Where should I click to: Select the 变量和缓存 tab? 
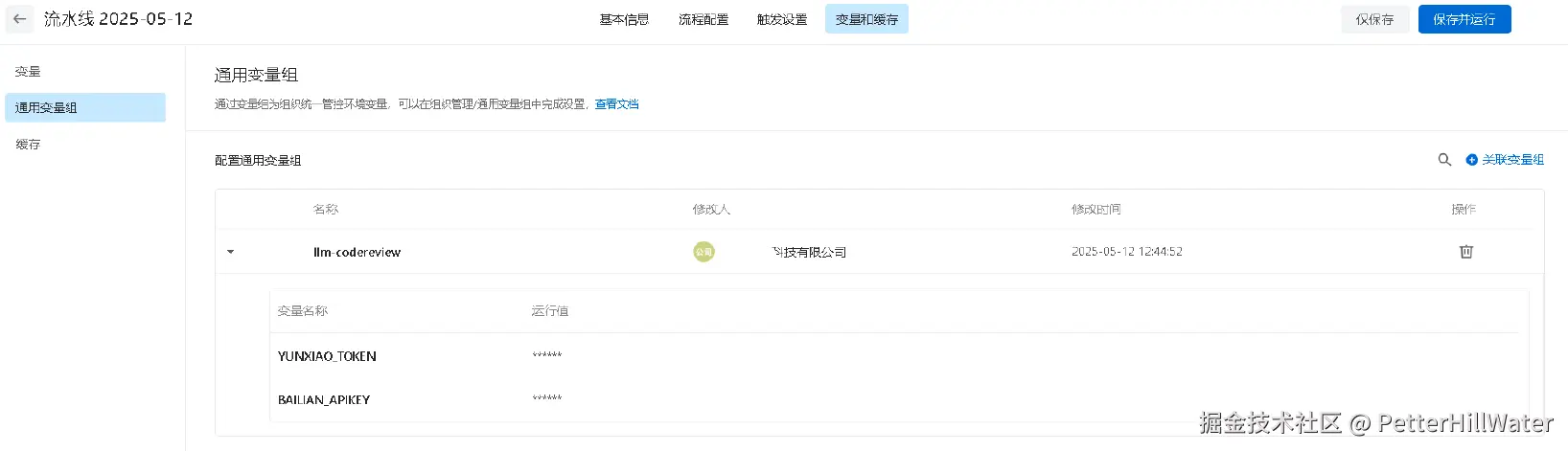(x=866, y=19)
